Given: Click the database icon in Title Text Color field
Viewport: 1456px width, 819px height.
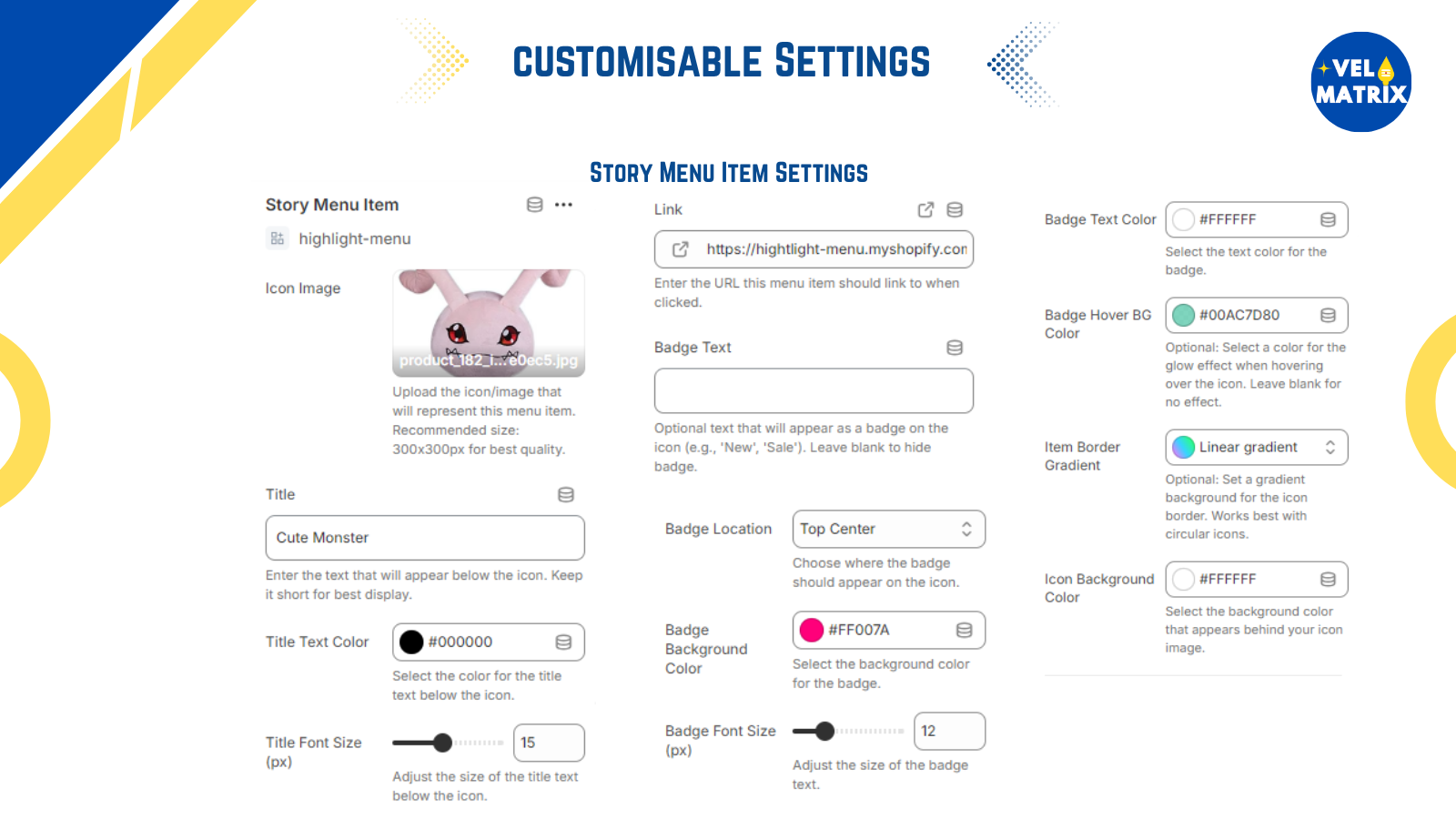Looking at the screenshot, I should click(x=564, y=642).
